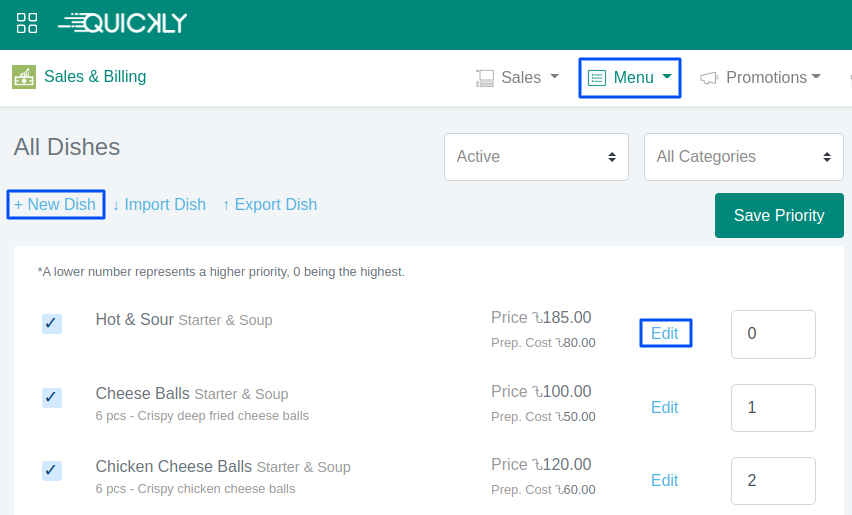Click the Sales & Billing register icon
The image size is (852, 515).
tap(24, 77)
